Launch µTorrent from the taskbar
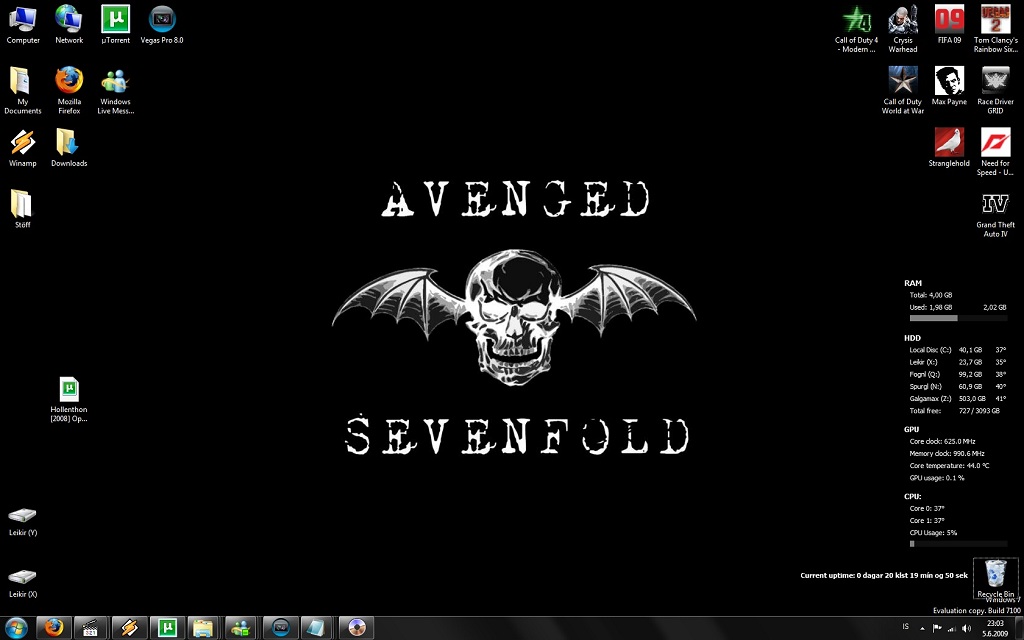 tap(167, 628)
